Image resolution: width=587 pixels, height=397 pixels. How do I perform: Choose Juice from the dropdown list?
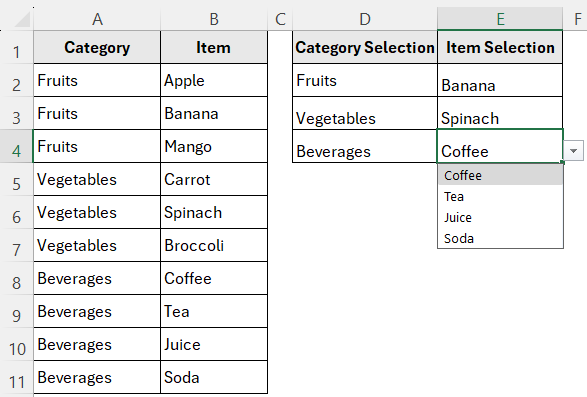click(x=500, y=218)
